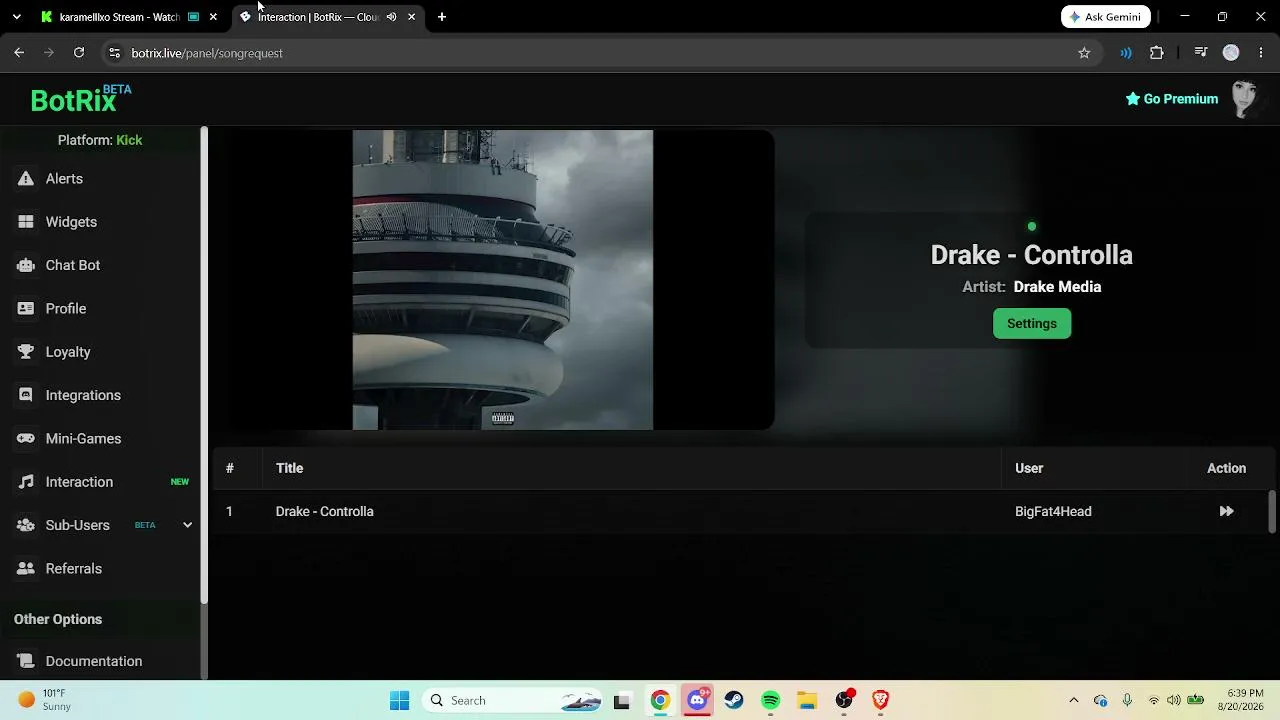
Task: Click the sidebar vertical scrollbar
Action: [204, 365]
